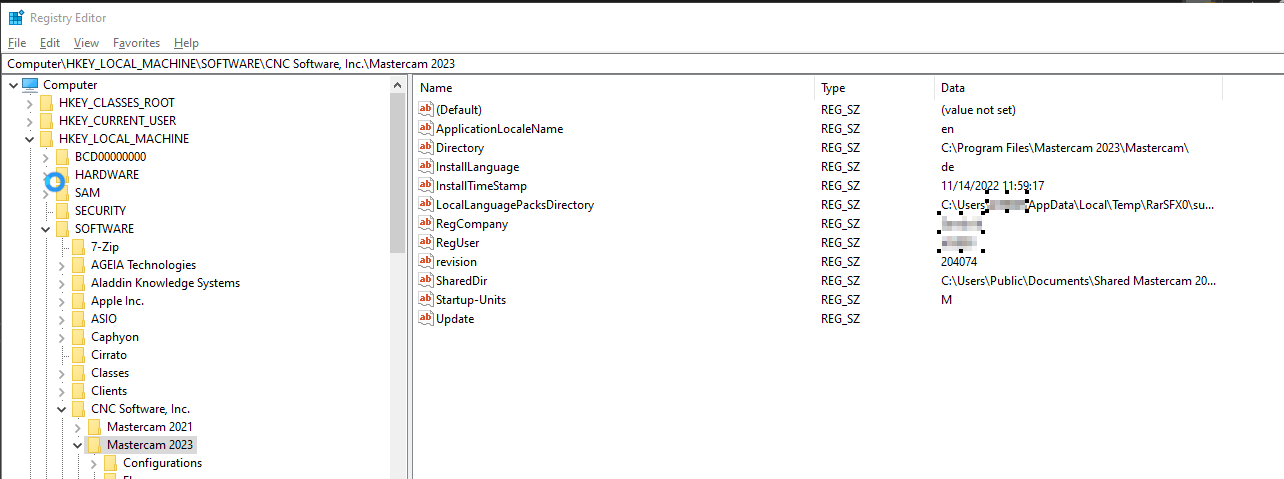
Task: Click Directory string value icon
Action: point(425,147)
